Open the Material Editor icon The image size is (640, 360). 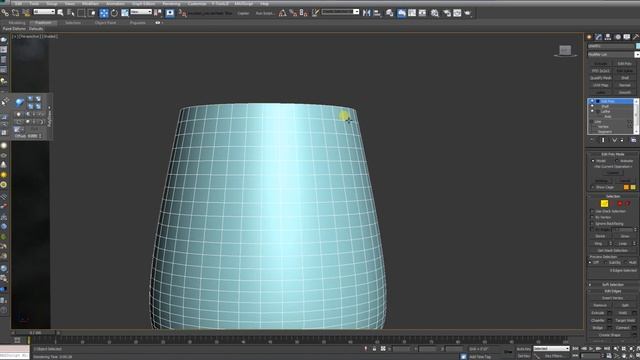click(x=435, y=13)
